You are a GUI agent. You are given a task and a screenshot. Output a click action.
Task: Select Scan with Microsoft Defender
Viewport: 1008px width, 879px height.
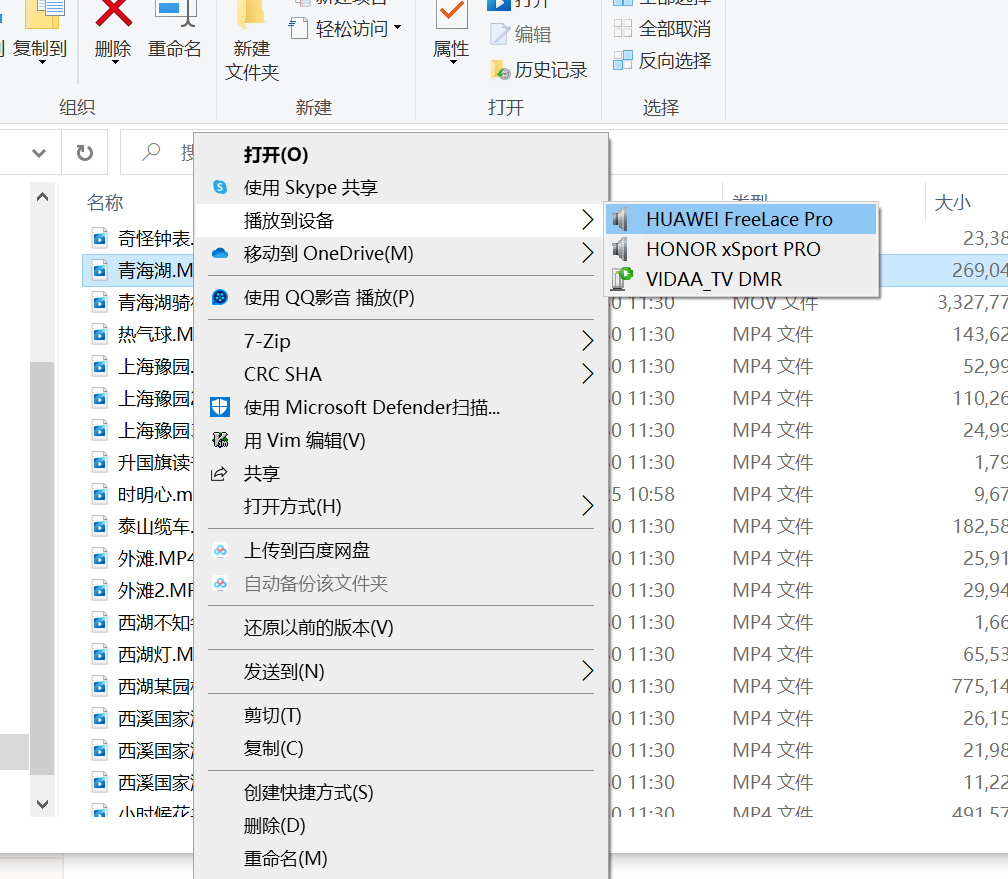click(401, 407)
